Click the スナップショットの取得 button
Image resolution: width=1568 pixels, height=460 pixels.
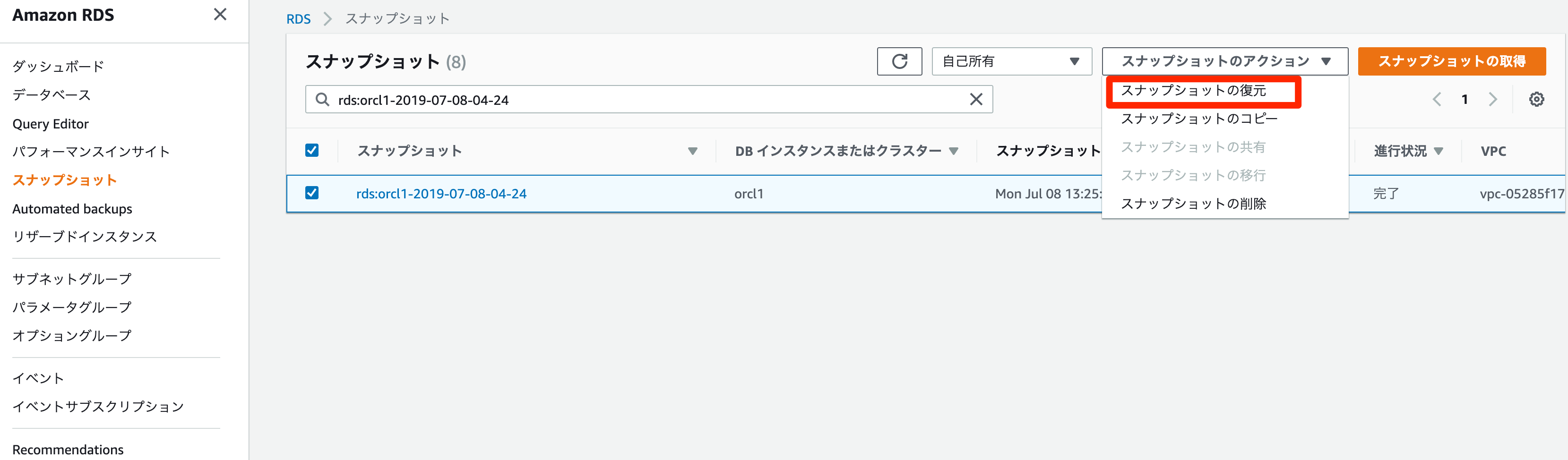[1451, 61]
